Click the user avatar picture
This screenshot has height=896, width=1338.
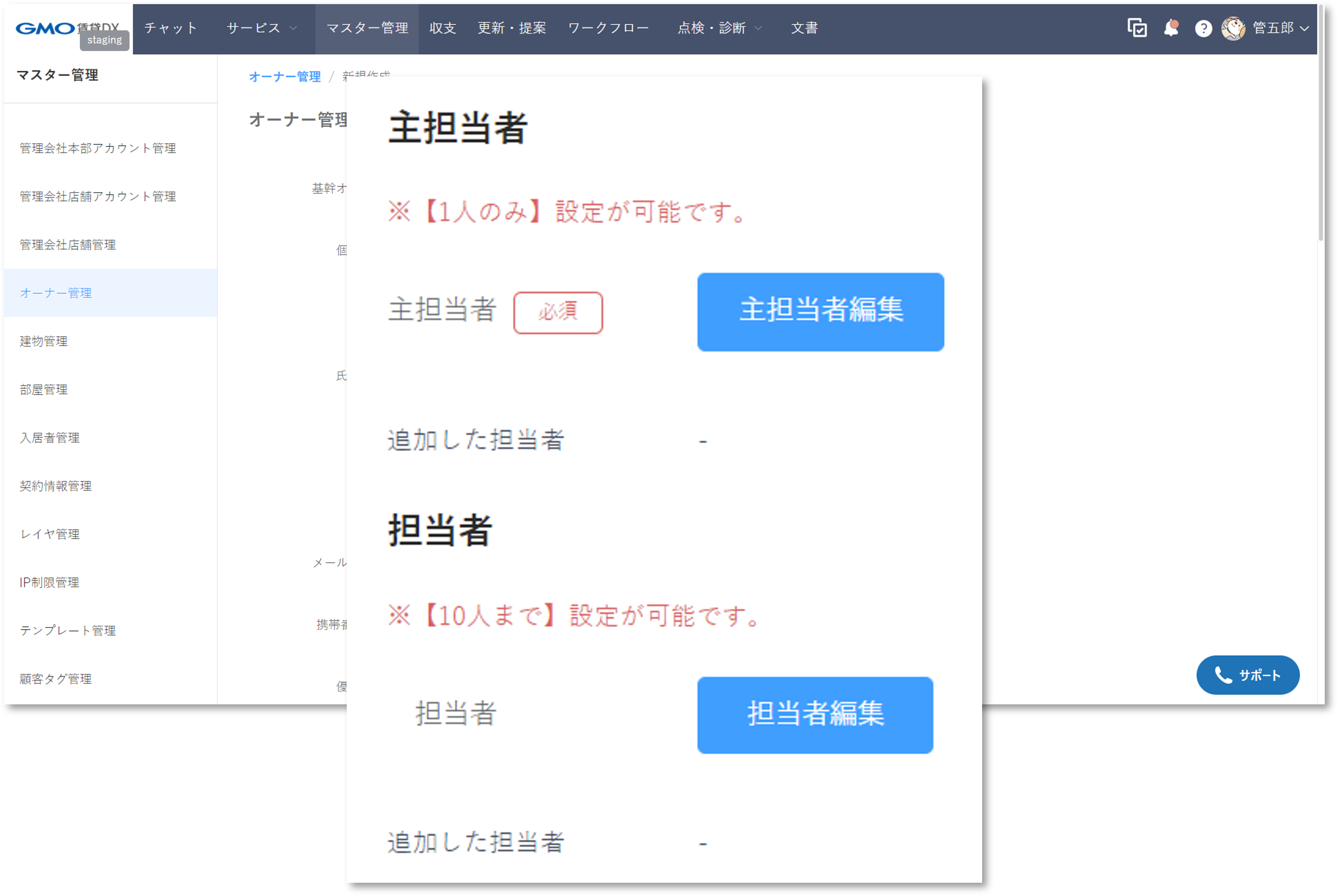click(x=1233, y=28)
